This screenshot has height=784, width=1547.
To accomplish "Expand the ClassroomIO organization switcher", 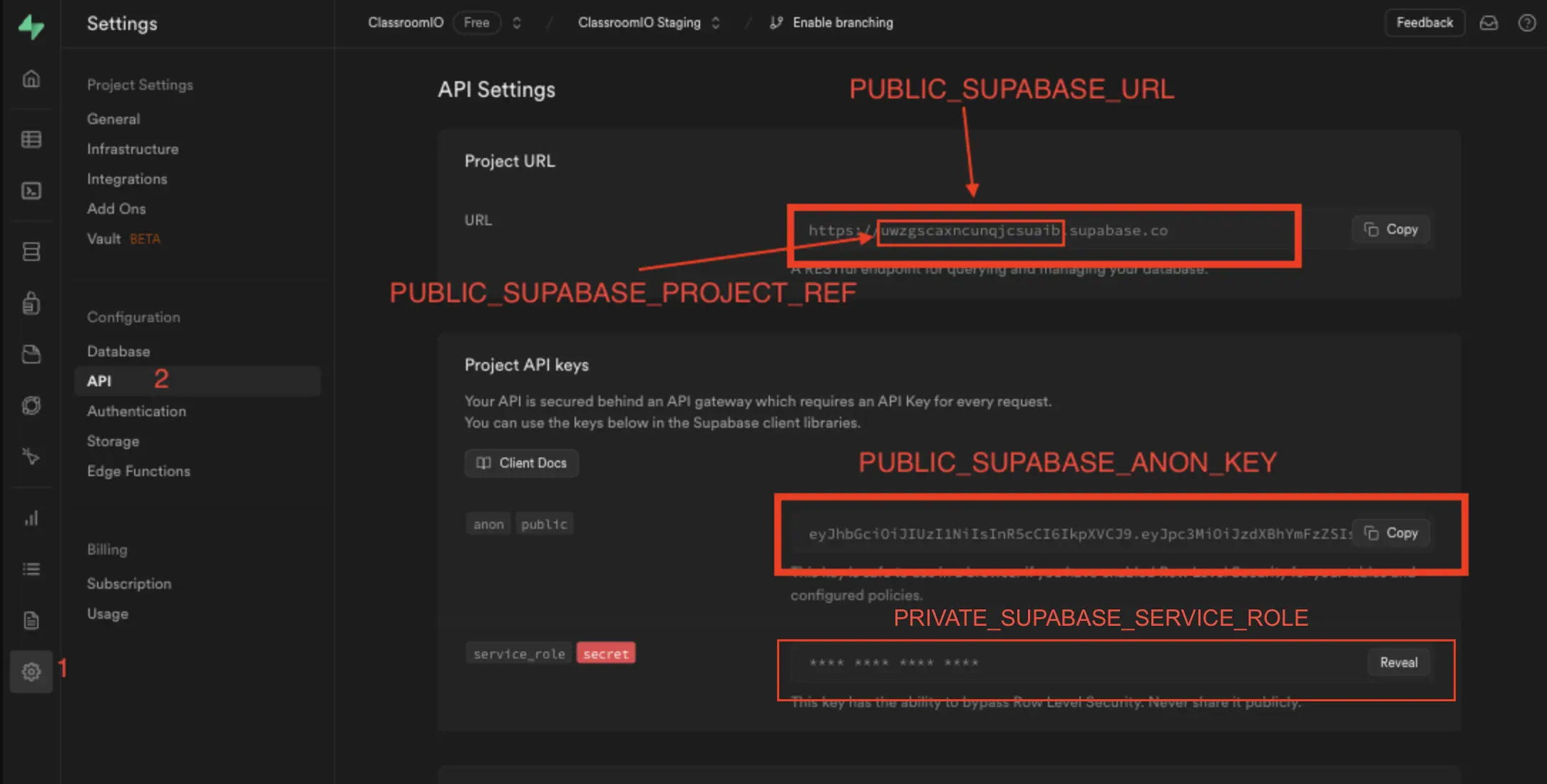I will [517, 23].
